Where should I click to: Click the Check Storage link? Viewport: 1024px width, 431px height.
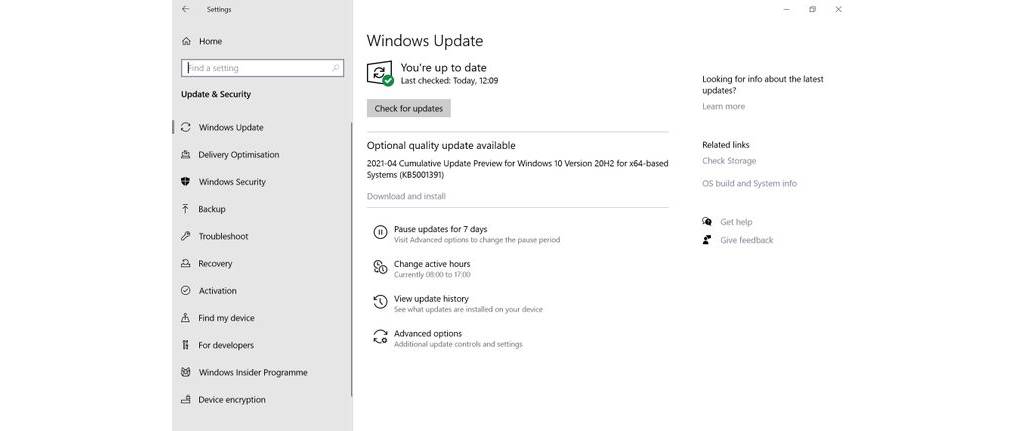tap(729, 161)
